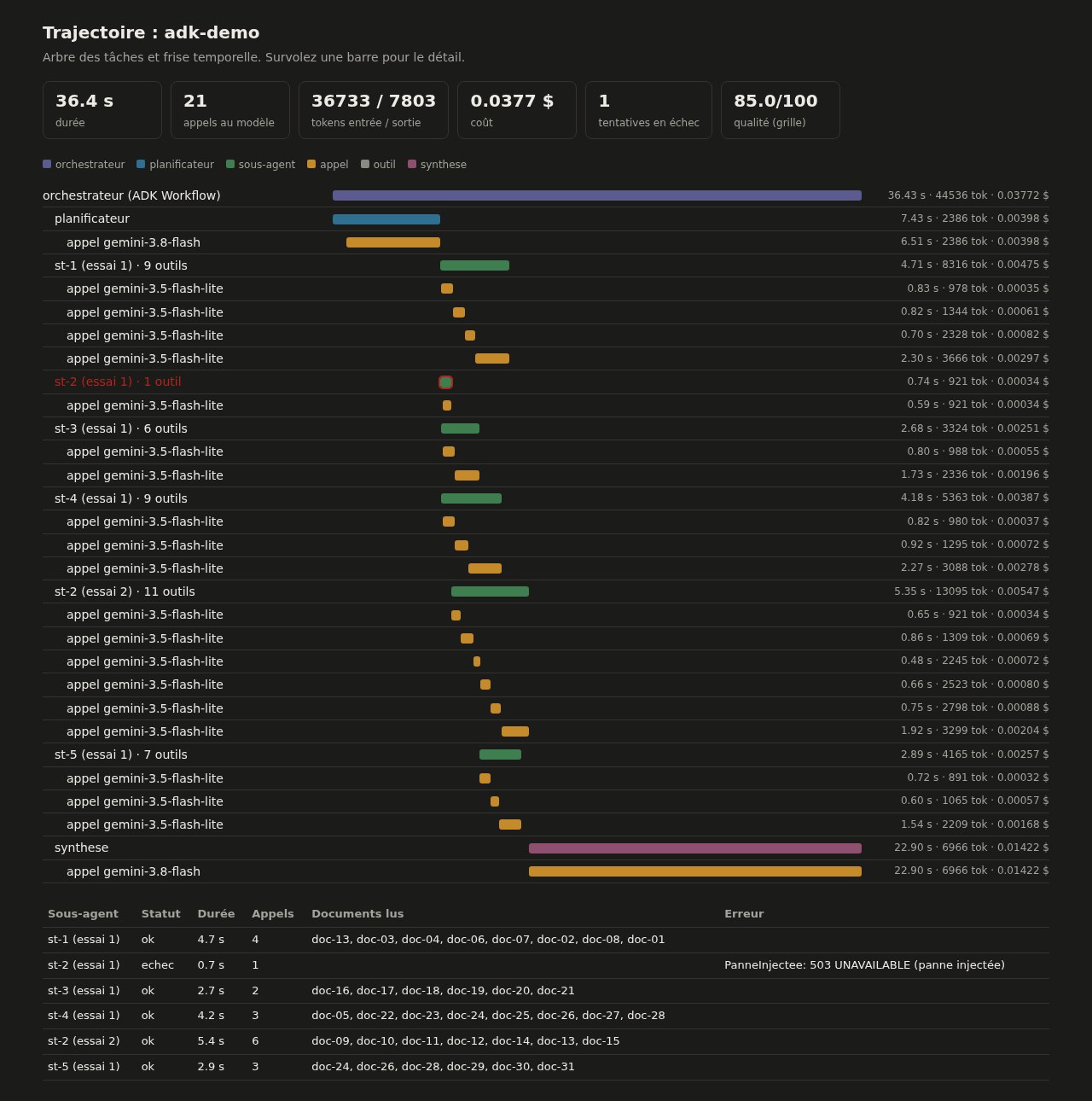Viewport: 1092px width, 1101px height.
Task: Click the red "st-2 (essai 1) · 1 outil" row label
Action: pos(118,382)
